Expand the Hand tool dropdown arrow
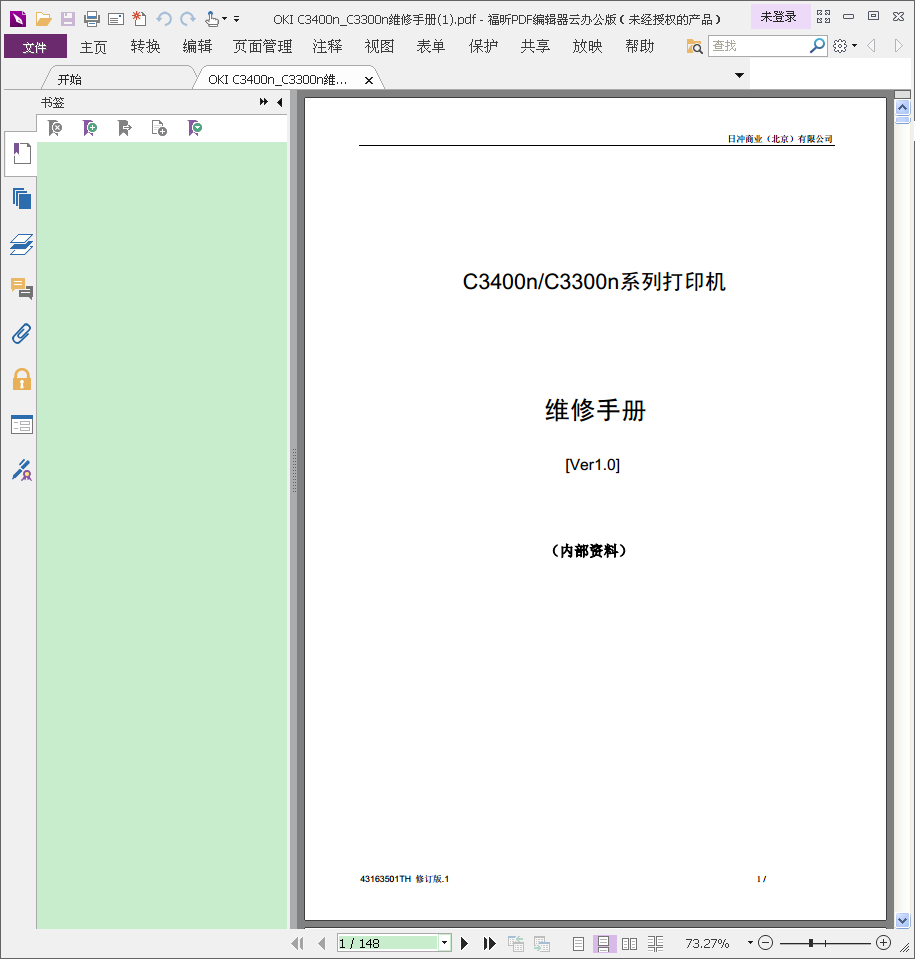Screen dimensions: 915x959 coord(224,19)
